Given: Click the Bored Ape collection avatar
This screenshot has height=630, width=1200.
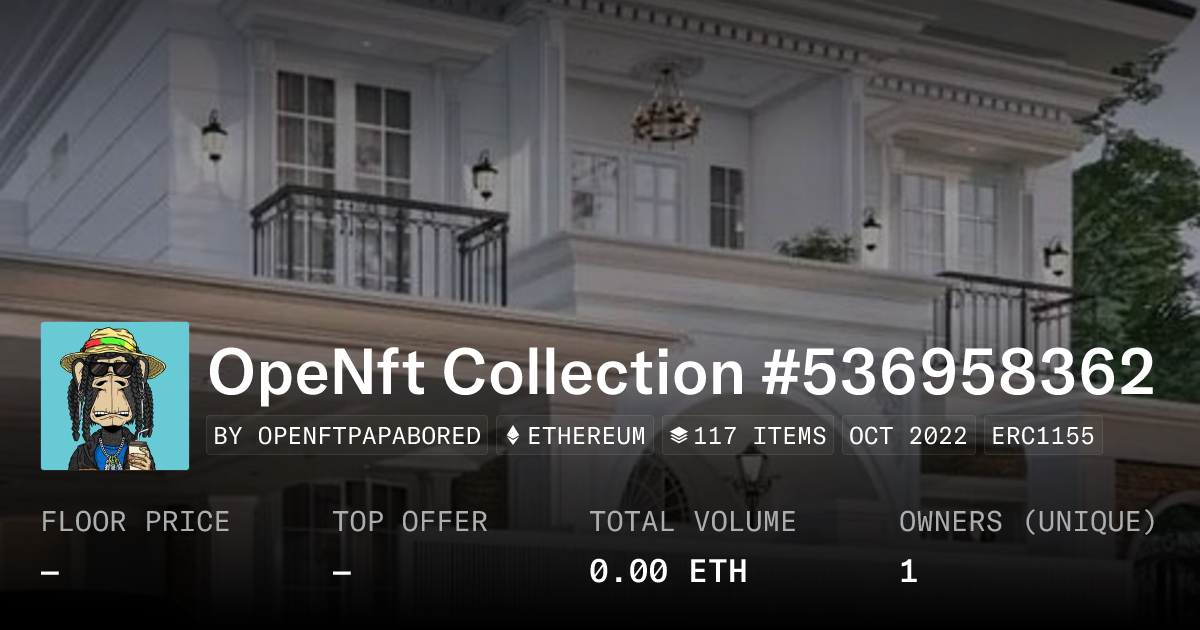Looking at the screenshot, I should [x=115, y=396].
